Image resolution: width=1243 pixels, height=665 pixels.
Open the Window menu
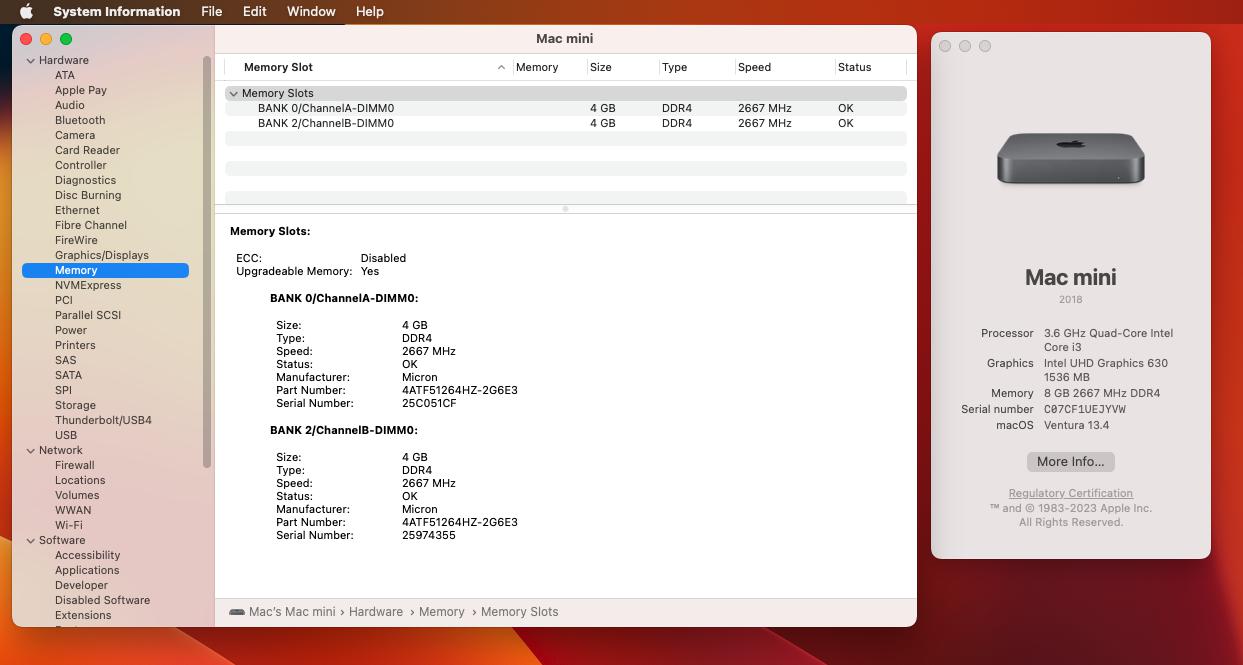click(x=311, y=12)
